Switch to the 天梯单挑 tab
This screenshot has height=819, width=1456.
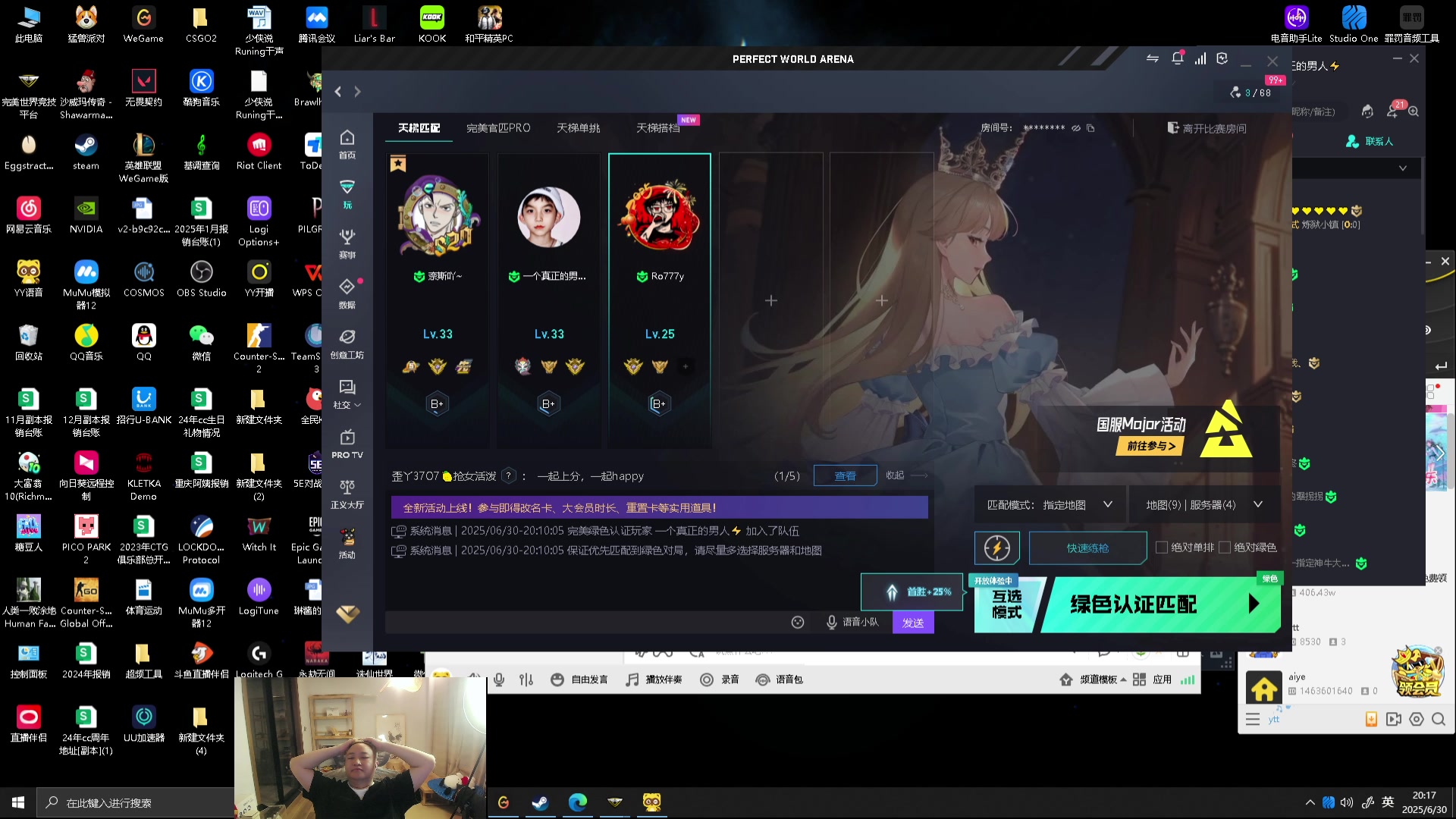coord(579,128)
